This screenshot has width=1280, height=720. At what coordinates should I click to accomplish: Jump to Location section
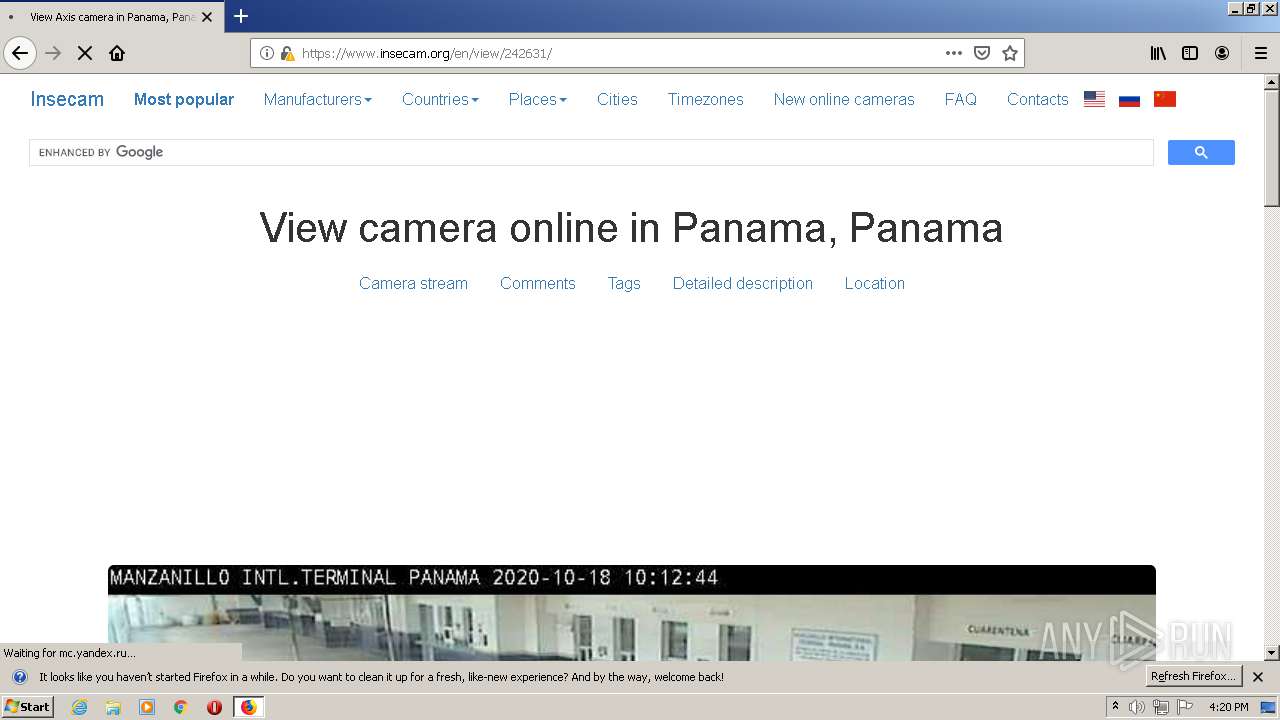[874, 283]
